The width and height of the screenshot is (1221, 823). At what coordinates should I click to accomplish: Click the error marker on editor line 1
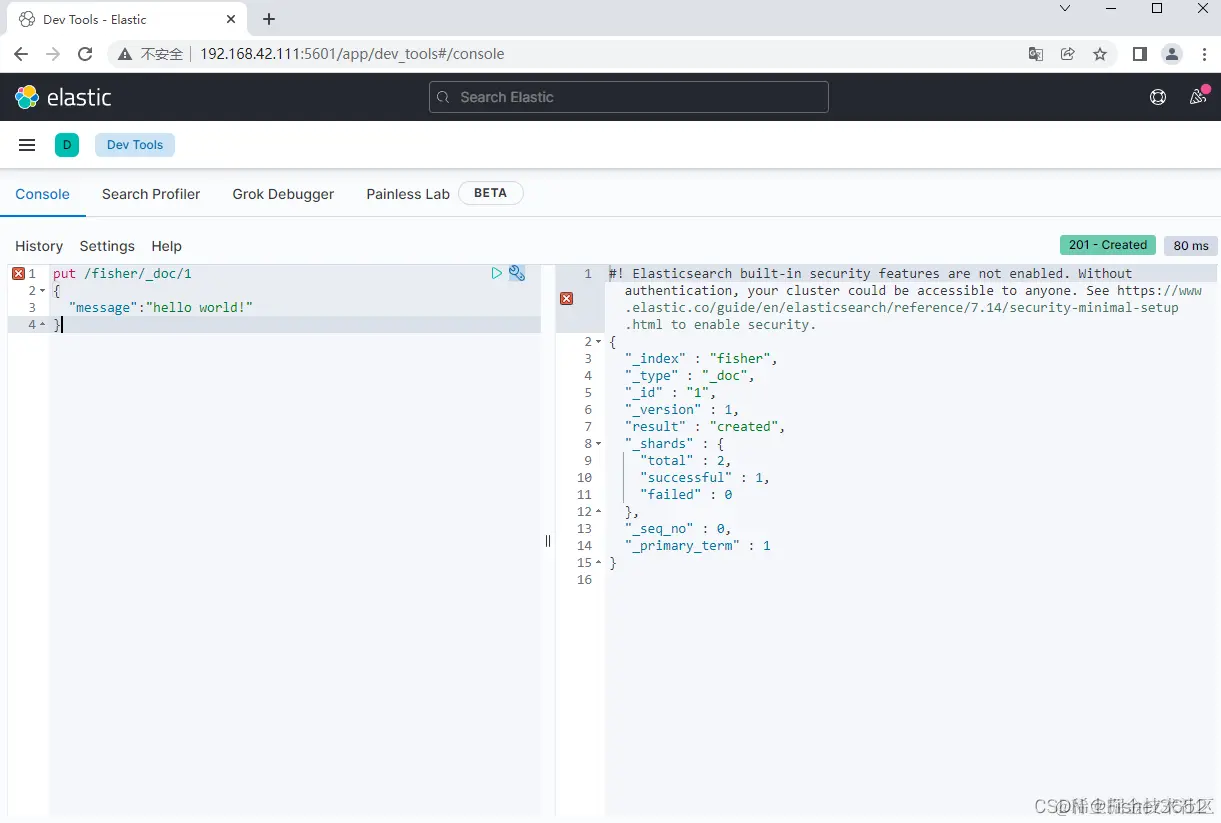click(x=18, y=273)
